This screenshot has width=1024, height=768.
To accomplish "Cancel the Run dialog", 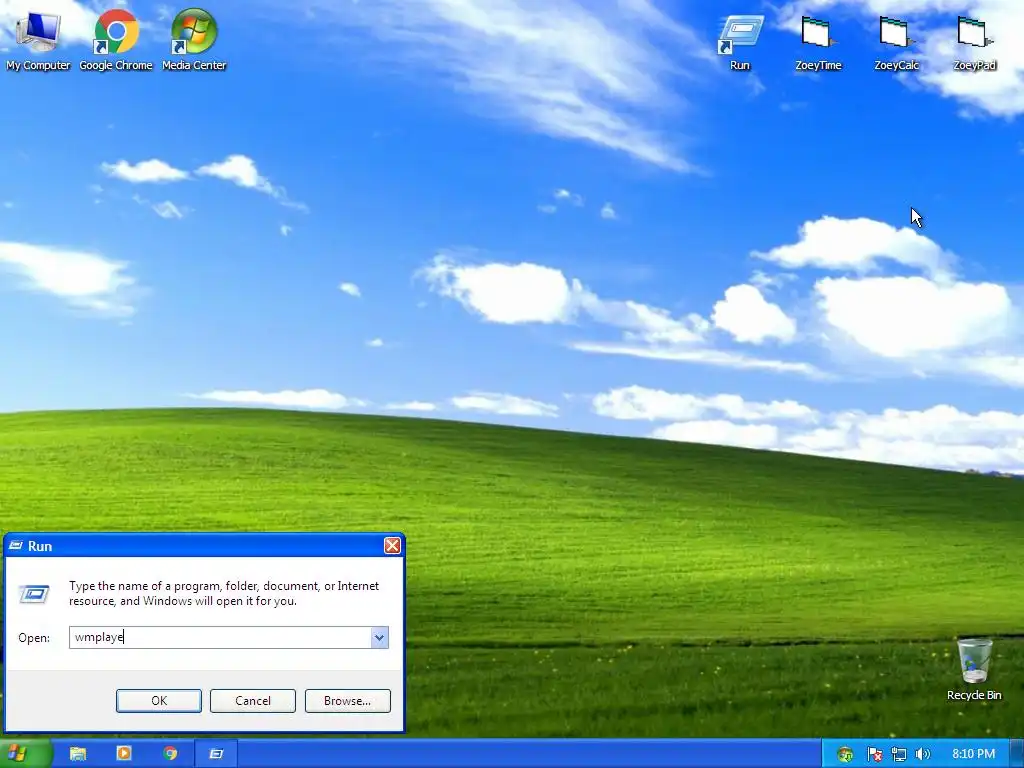I will click(x=253, y=701).
